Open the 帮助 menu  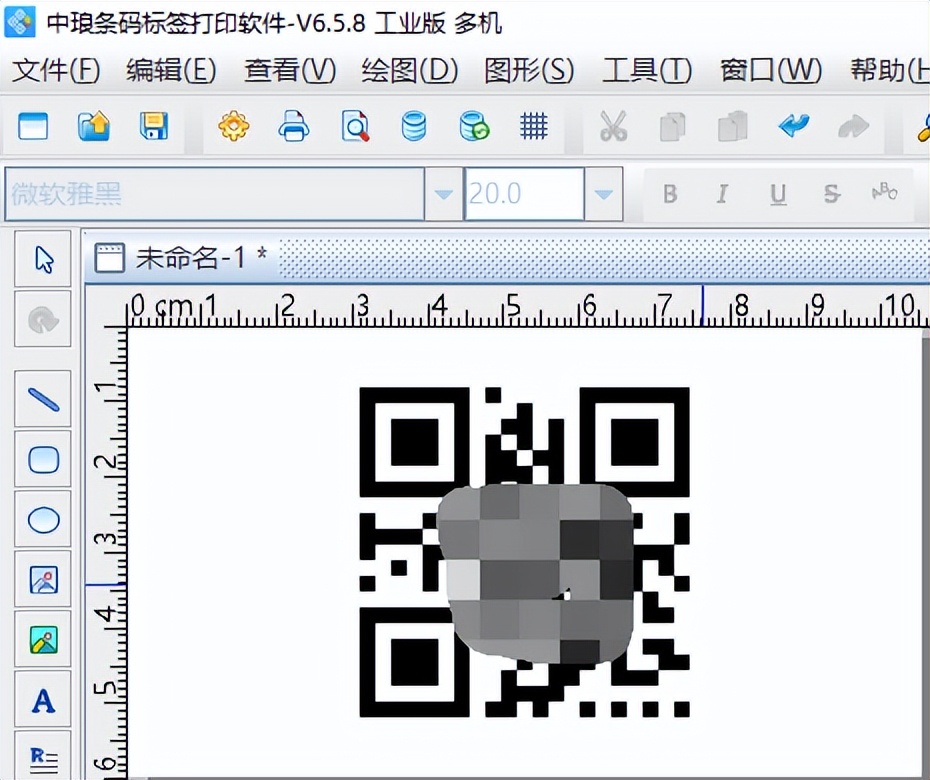889,71
